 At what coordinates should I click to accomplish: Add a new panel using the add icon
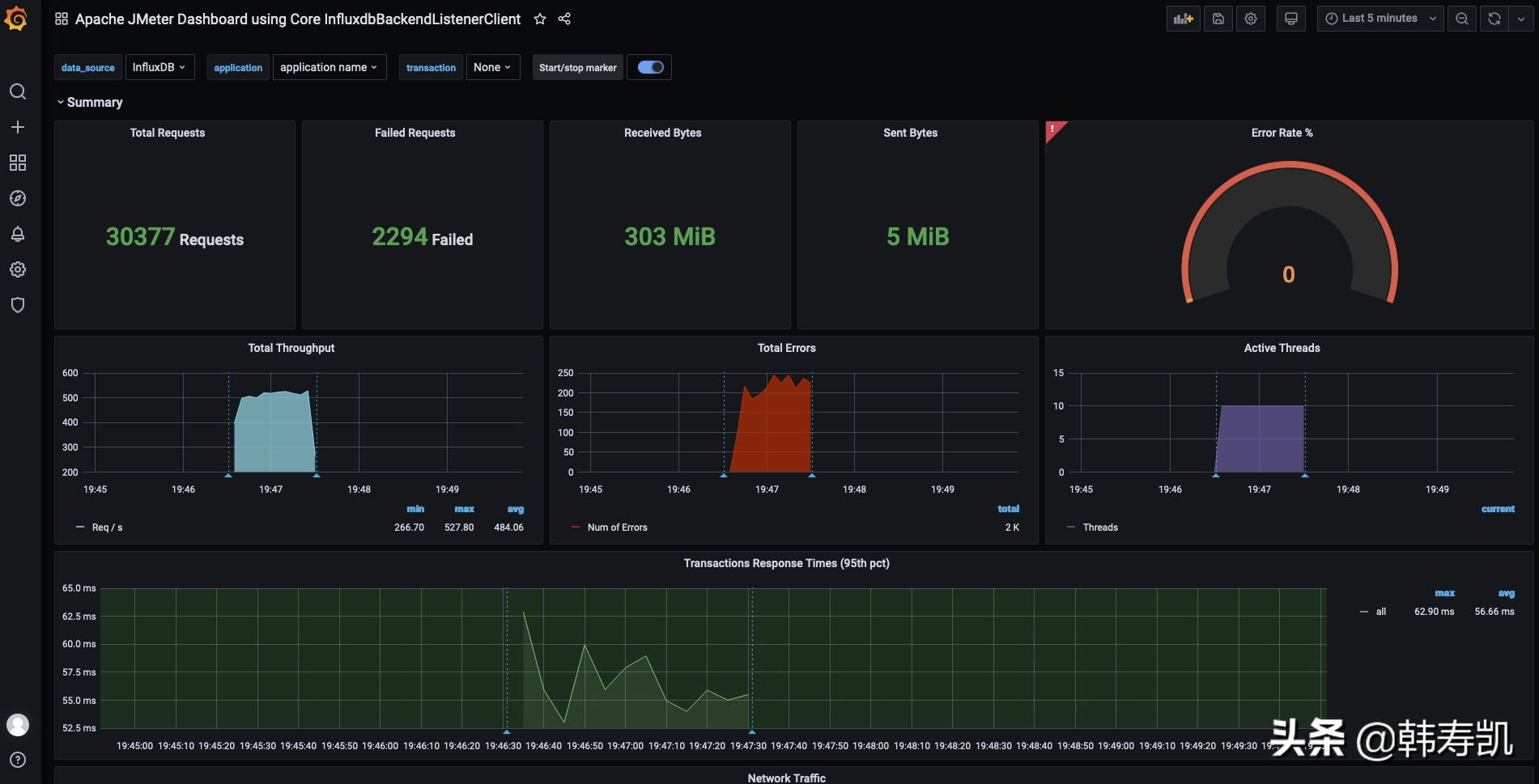(1183, 18)
